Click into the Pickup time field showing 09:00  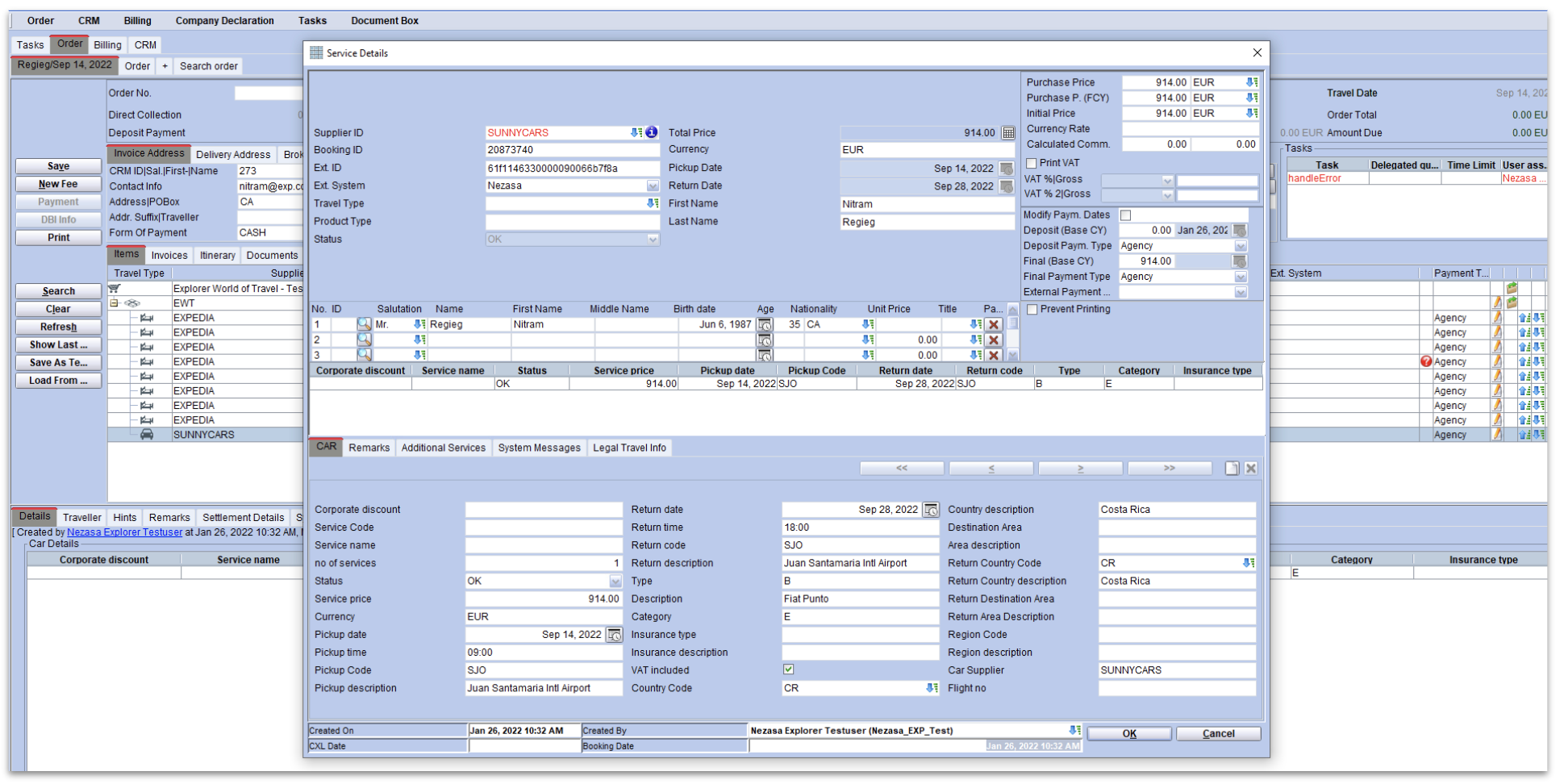click(x=544, y=653)
